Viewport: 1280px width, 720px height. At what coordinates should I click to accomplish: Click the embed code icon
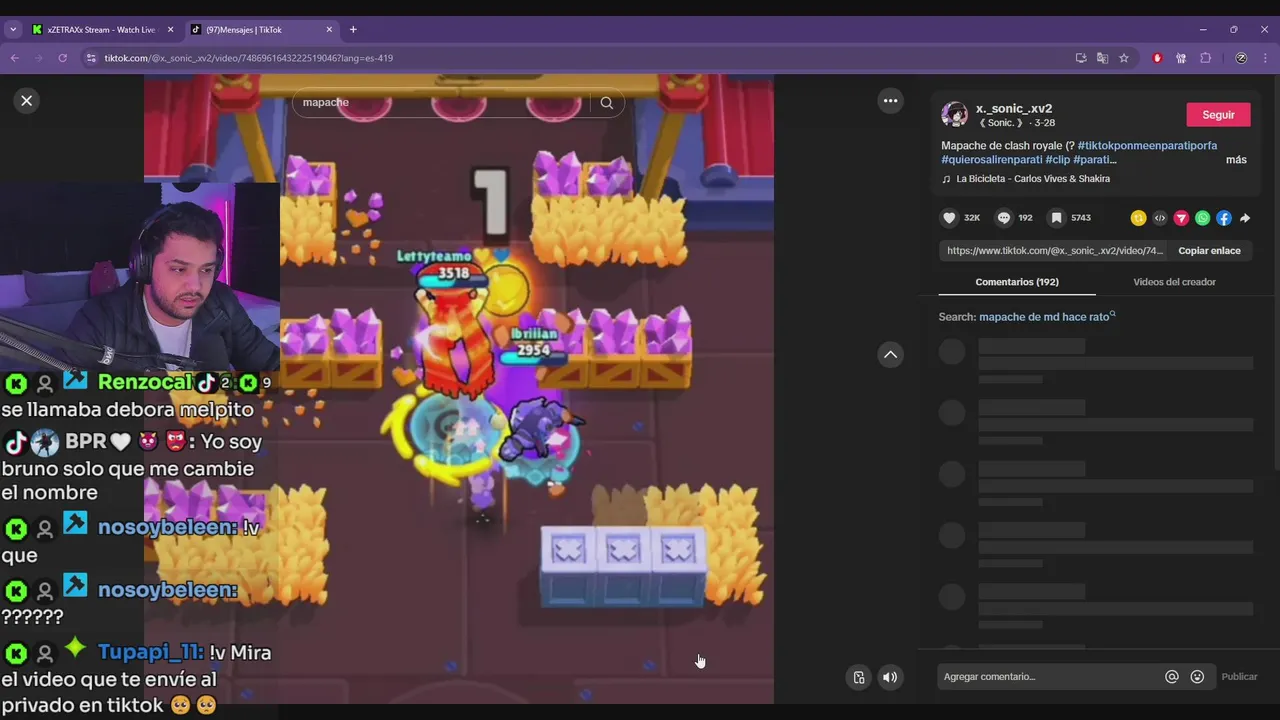pos(1160,218)
